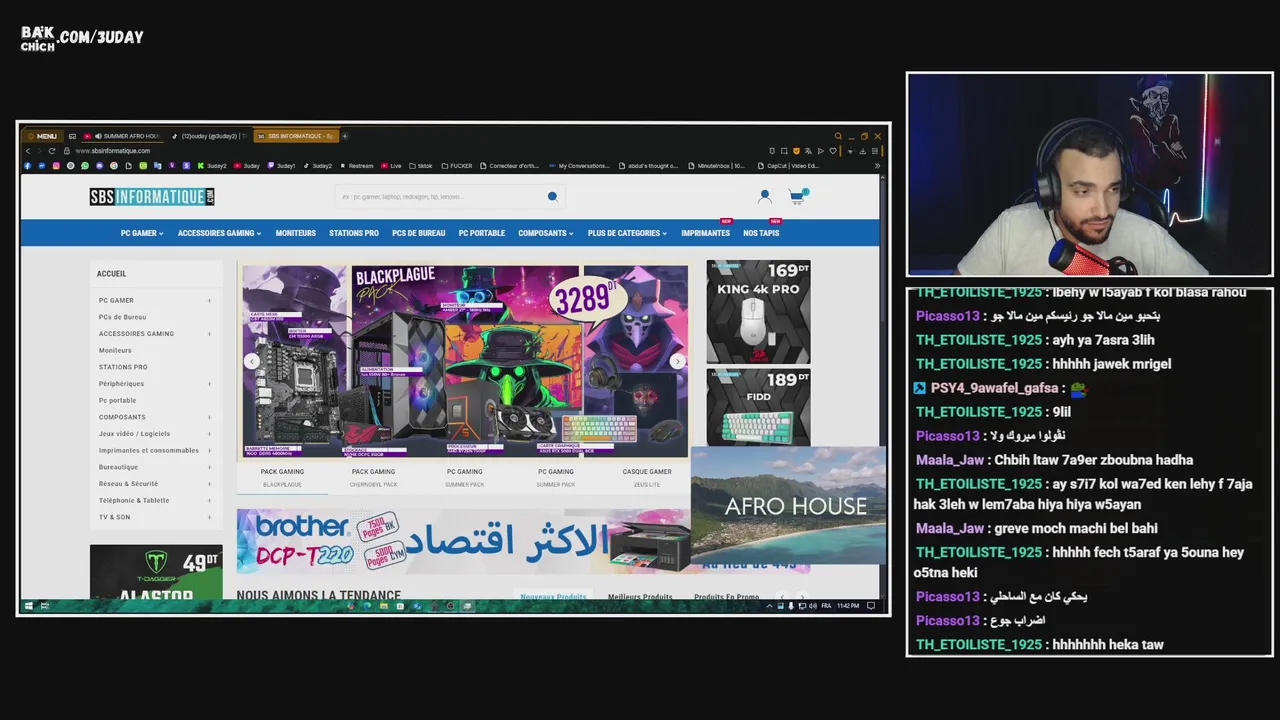This screenshot has width=1280, height=720.
Task: Click the FRA language indicator in taskbar
Action: click(826, 606)
